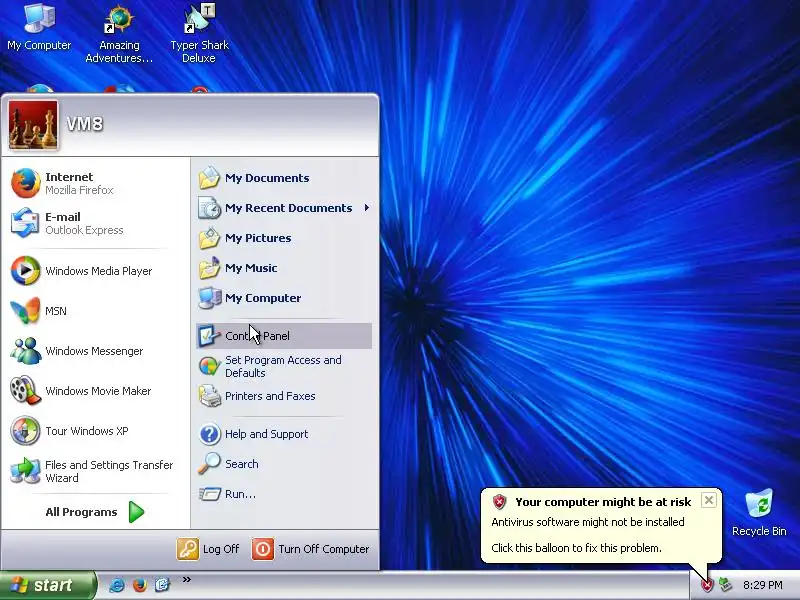Screen dimensions: 800x600
Task: Open Set Program Access and Defaults
Action: 284,366
